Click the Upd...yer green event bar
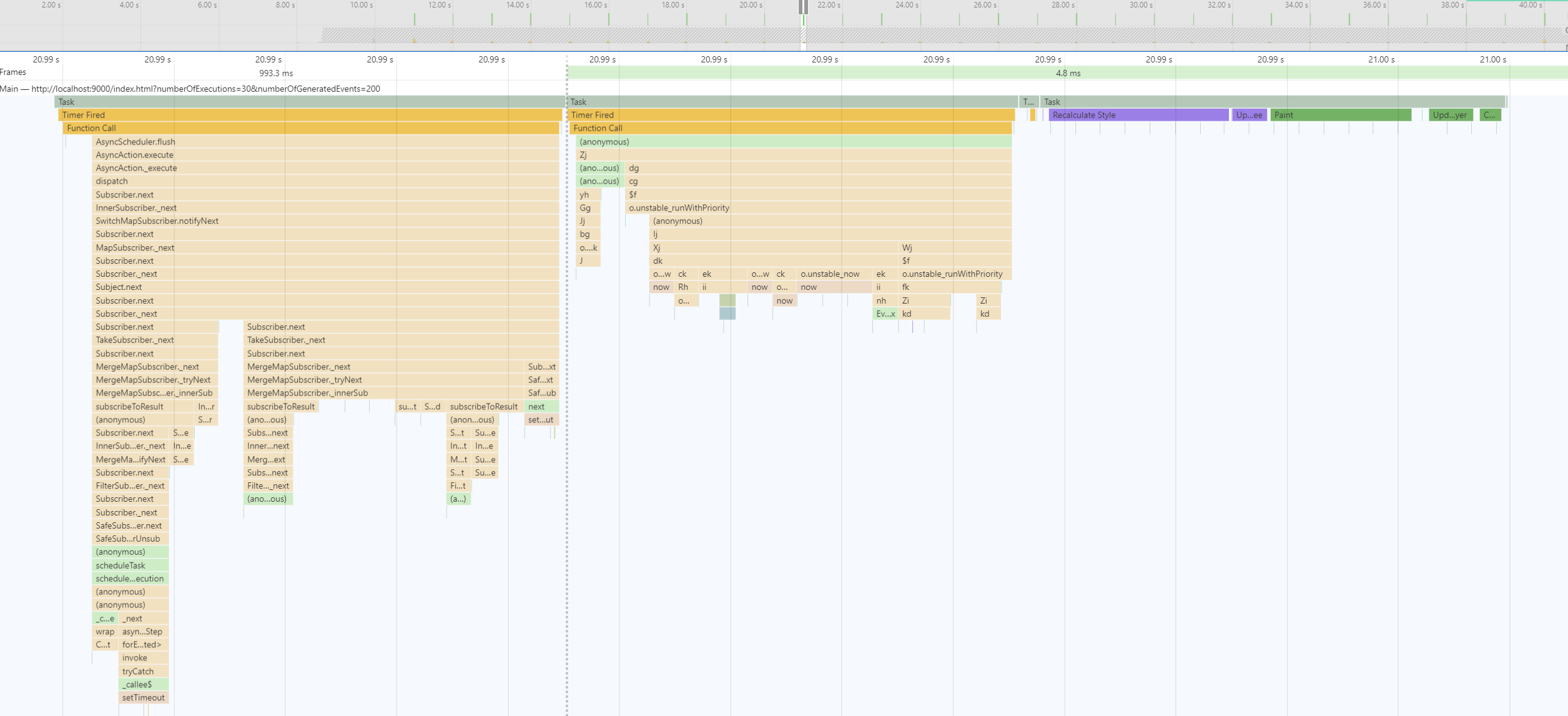 pos(1450,115)
